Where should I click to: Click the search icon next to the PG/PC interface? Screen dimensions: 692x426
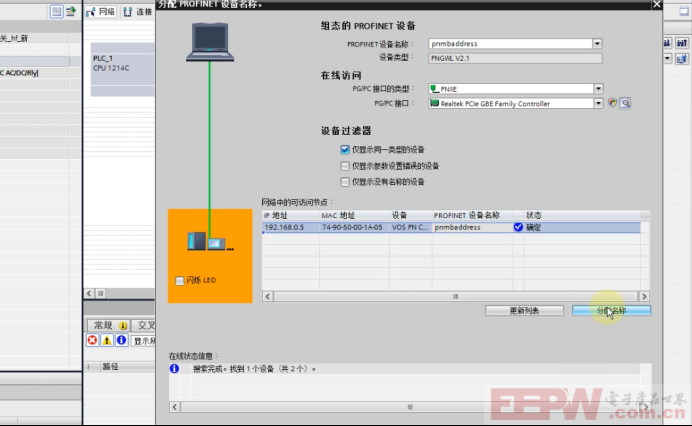click(x=625, y=103)
